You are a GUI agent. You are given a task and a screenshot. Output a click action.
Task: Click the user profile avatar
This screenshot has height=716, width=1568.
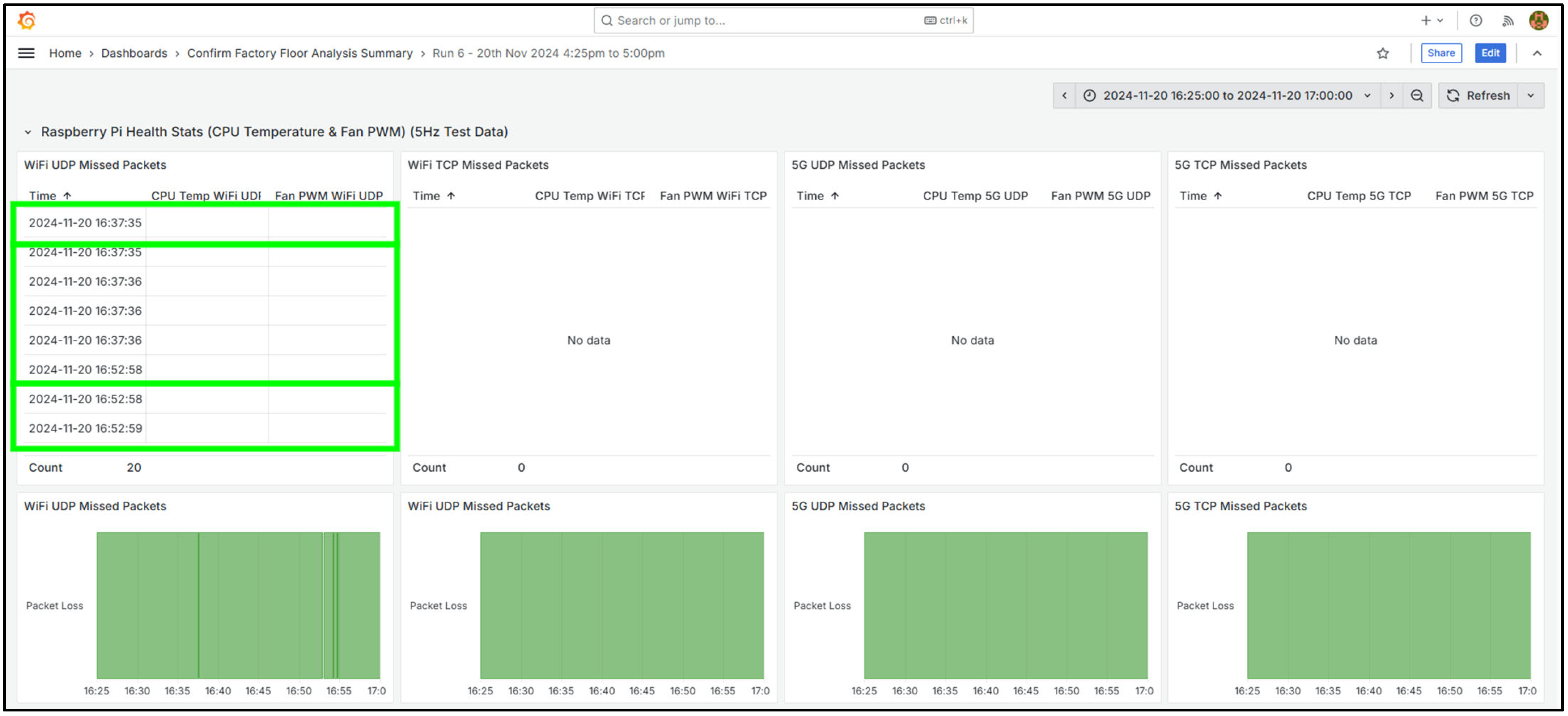[1538, 20]
